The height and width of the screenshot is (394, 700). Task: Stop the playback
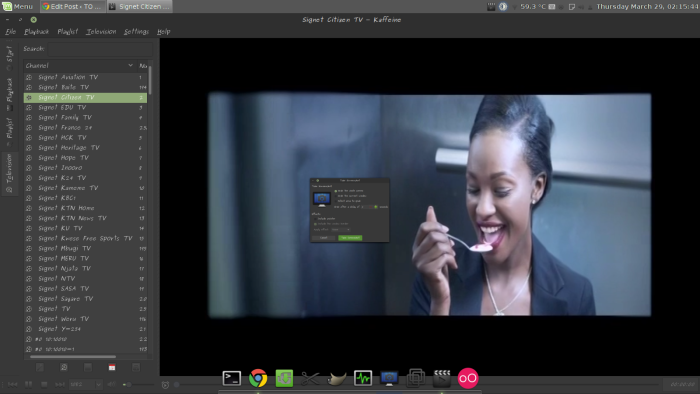(x=44, y=384)
